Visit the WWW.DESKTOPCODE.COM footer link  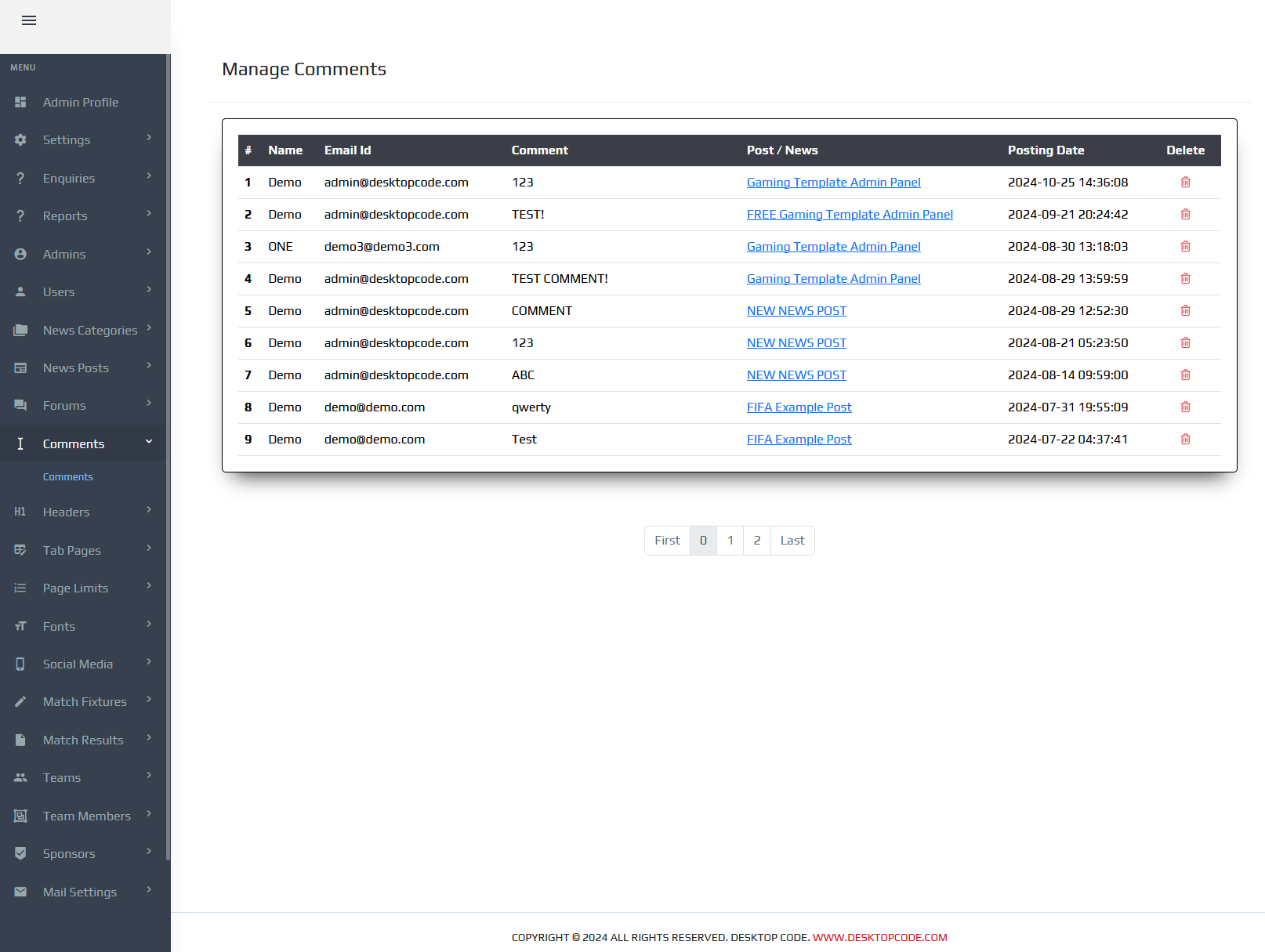point(879,938)
